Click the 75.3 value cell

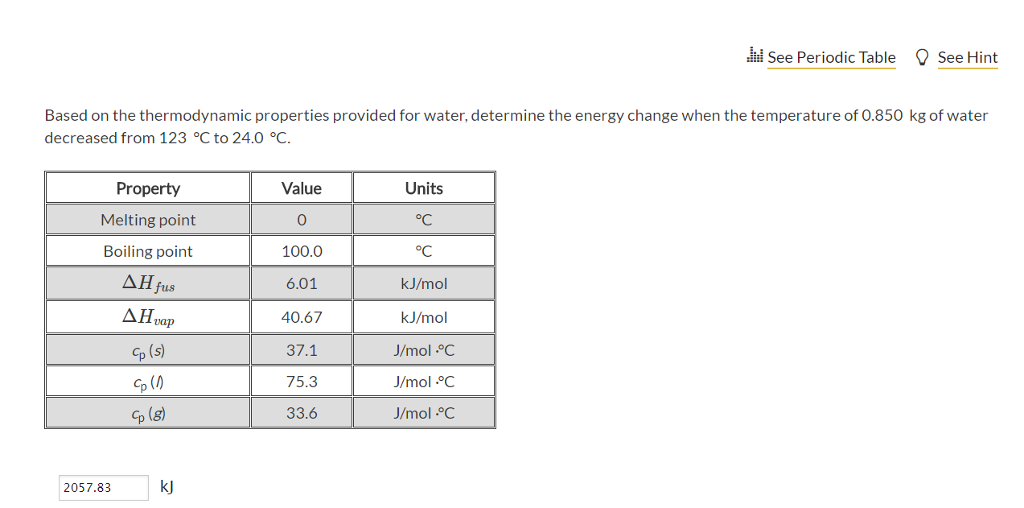click(x=301, y=381)
